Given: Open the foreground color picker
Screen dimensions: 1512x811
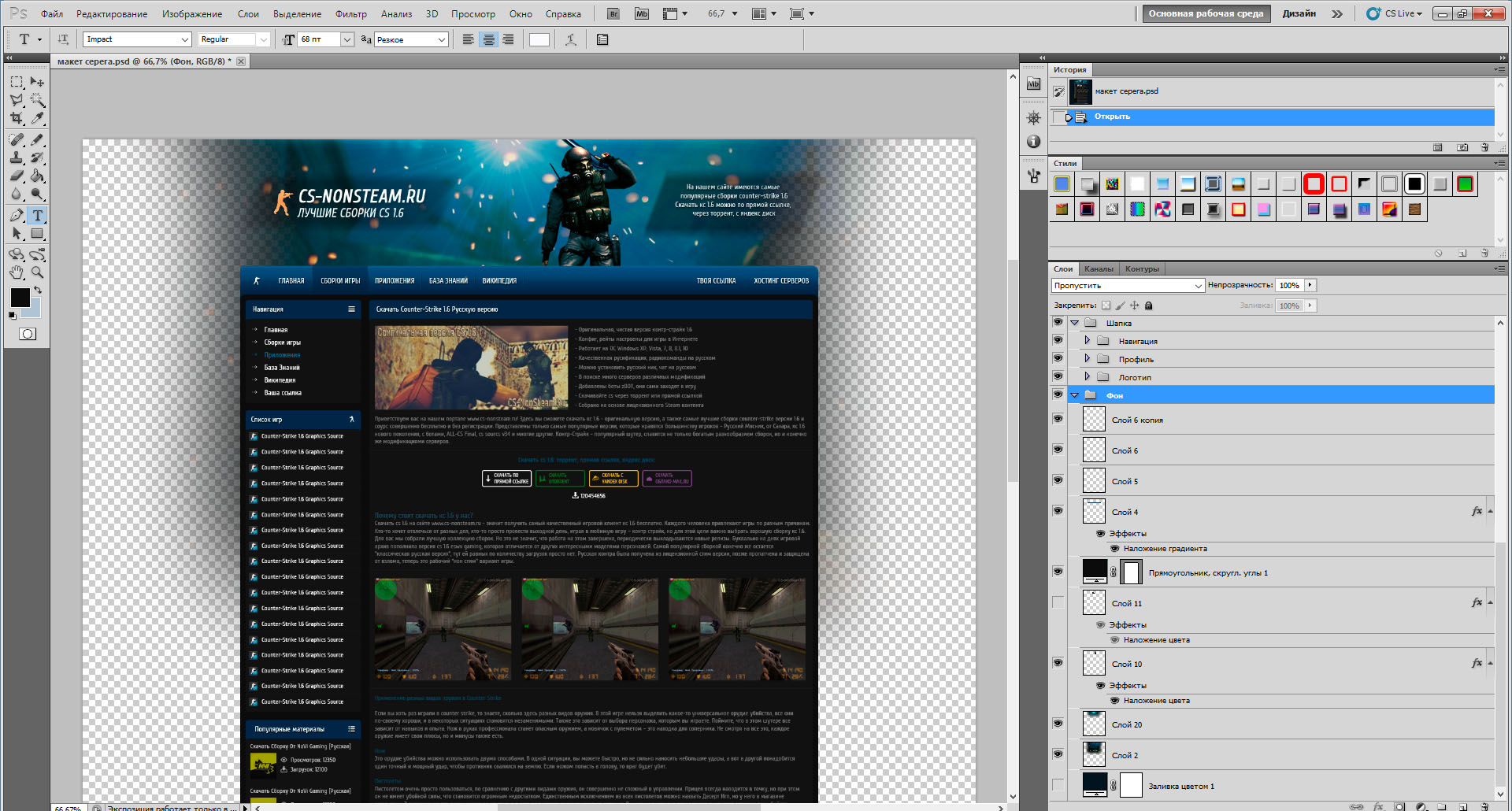Looking at the screenshot, I should click(19, 297).
